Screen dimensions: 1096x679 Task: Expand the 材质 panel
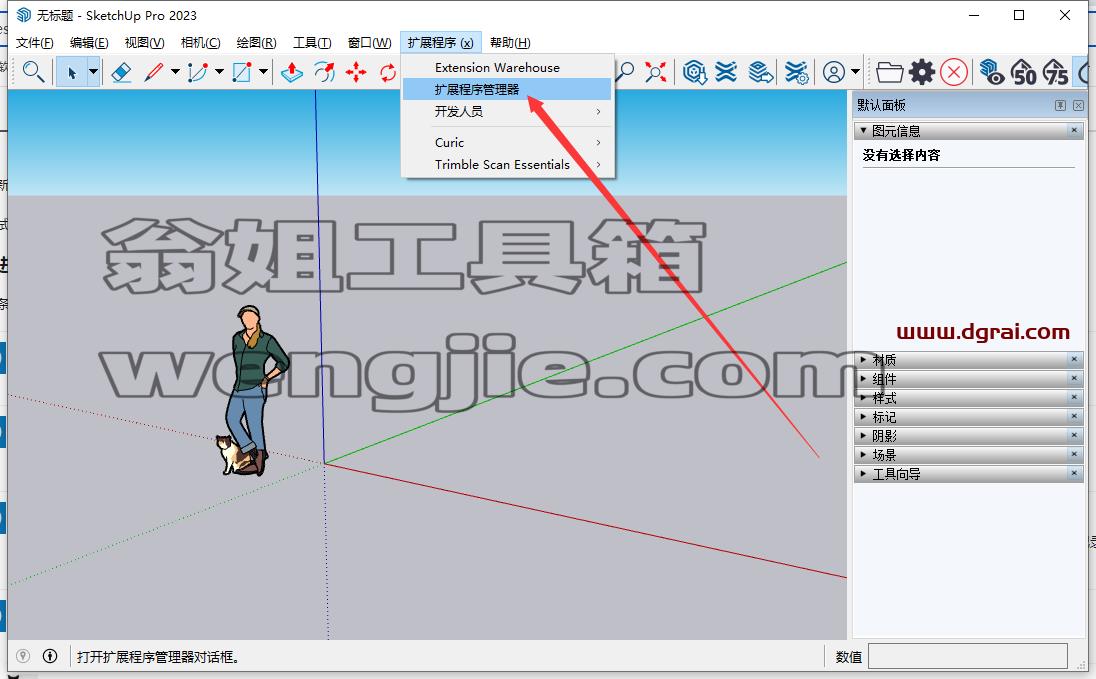(x=863, y=359)
